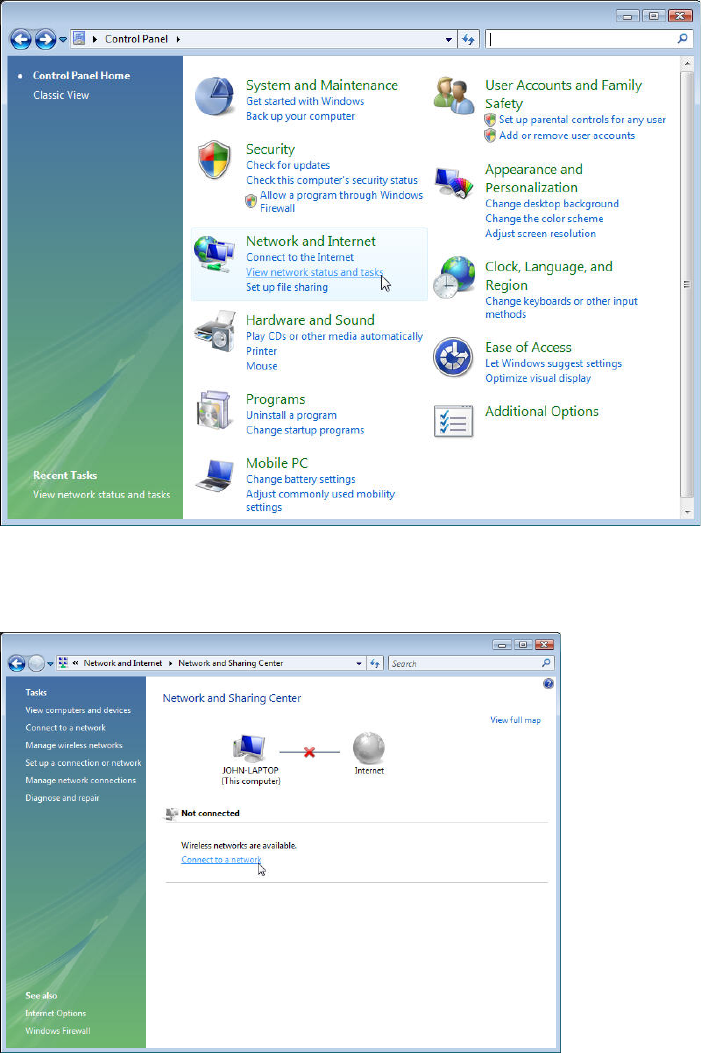Click the Internet globe icon in the network map
Image resolution: width=701 pixels, height=1053 pixels.
[x=369, y=747]
